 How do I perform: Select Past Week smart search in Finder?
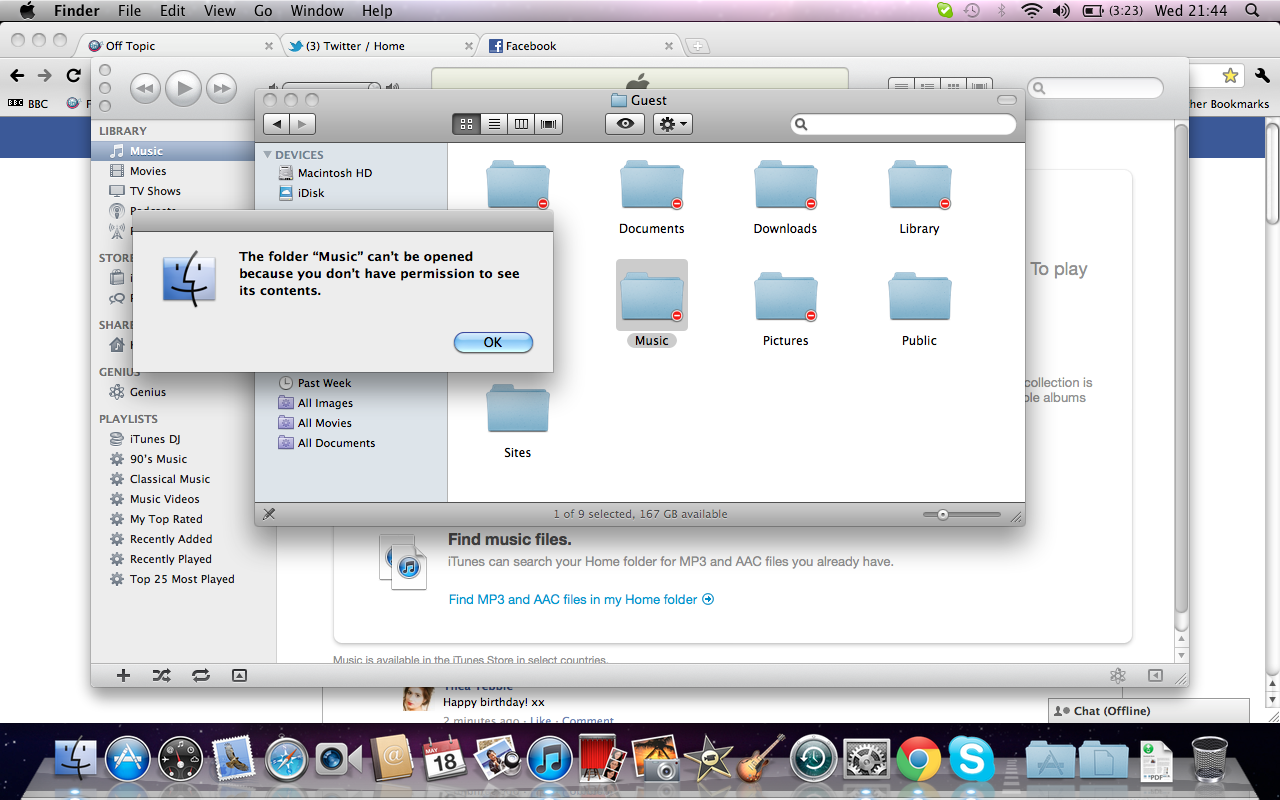(315, 383)
